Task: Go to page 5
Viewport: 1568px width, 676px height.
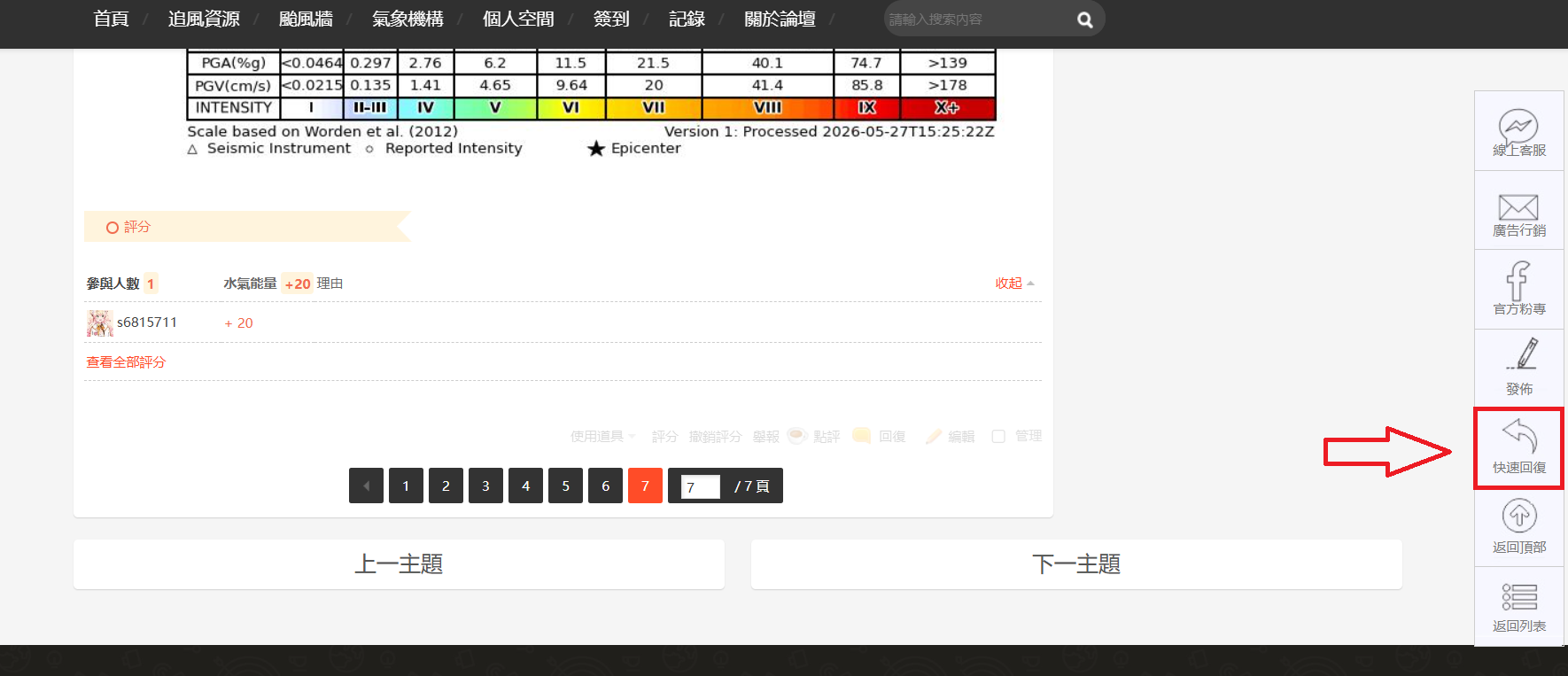Action: pyautogui.click(x=565, y=486)
